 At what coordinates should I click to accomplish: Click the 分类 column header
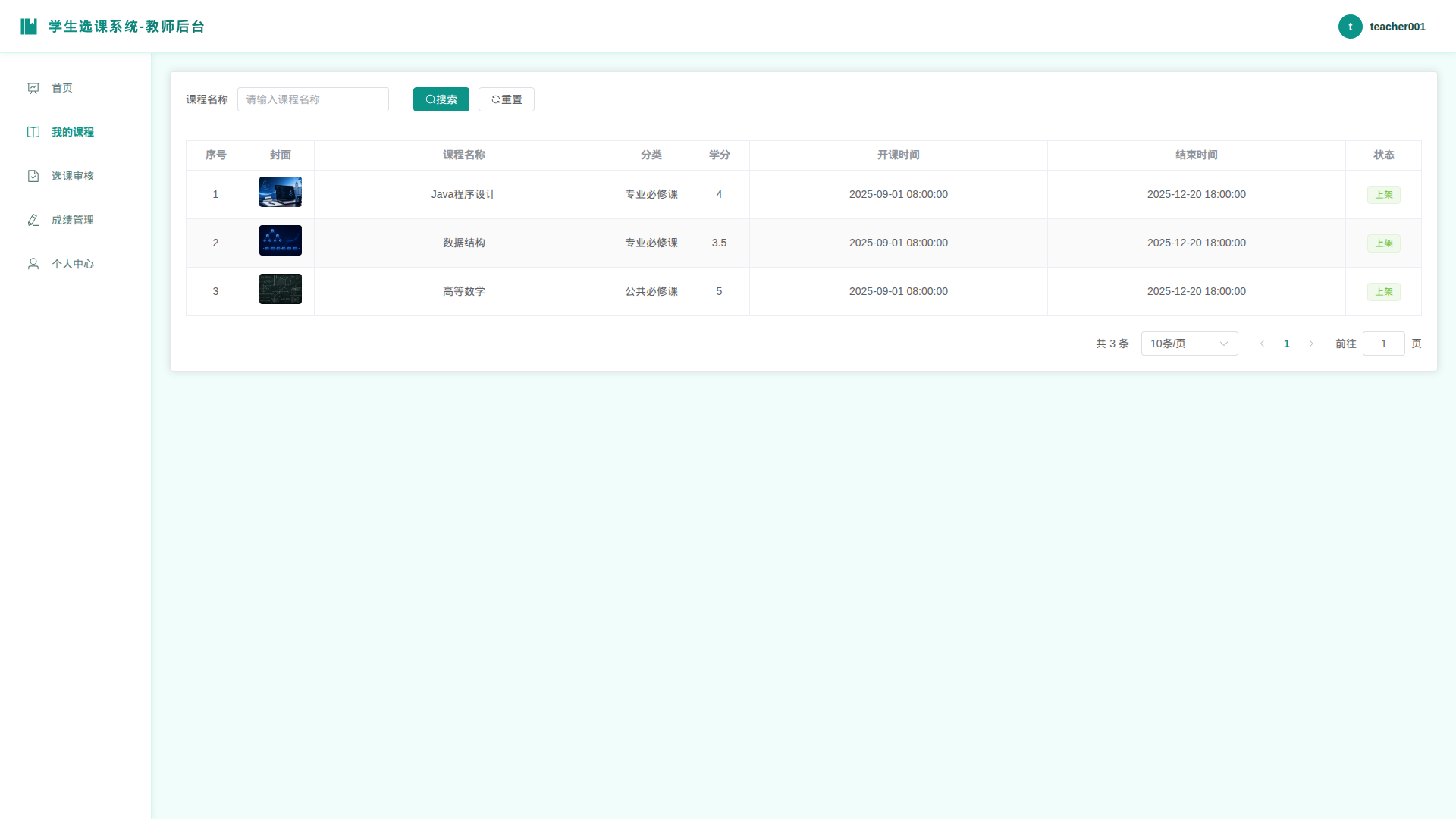[651, 155]
